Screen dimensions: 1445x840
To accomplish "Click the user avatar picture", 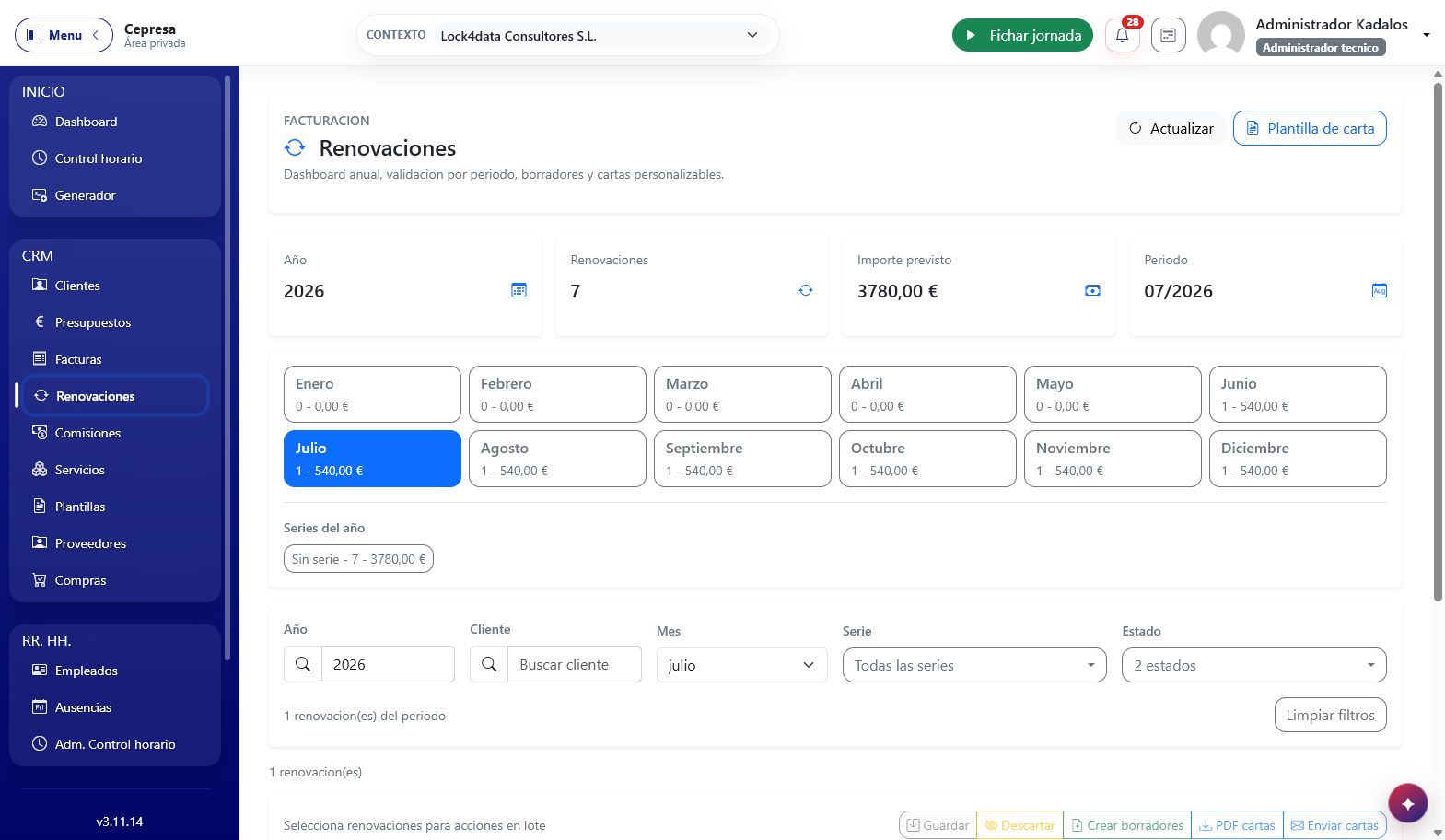I will (x=1220, y=35).
